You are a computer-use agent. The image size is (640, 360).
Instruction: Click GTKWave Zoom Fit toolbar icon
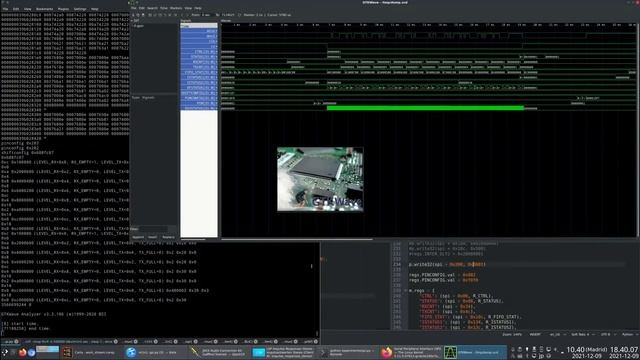[150, 15]
